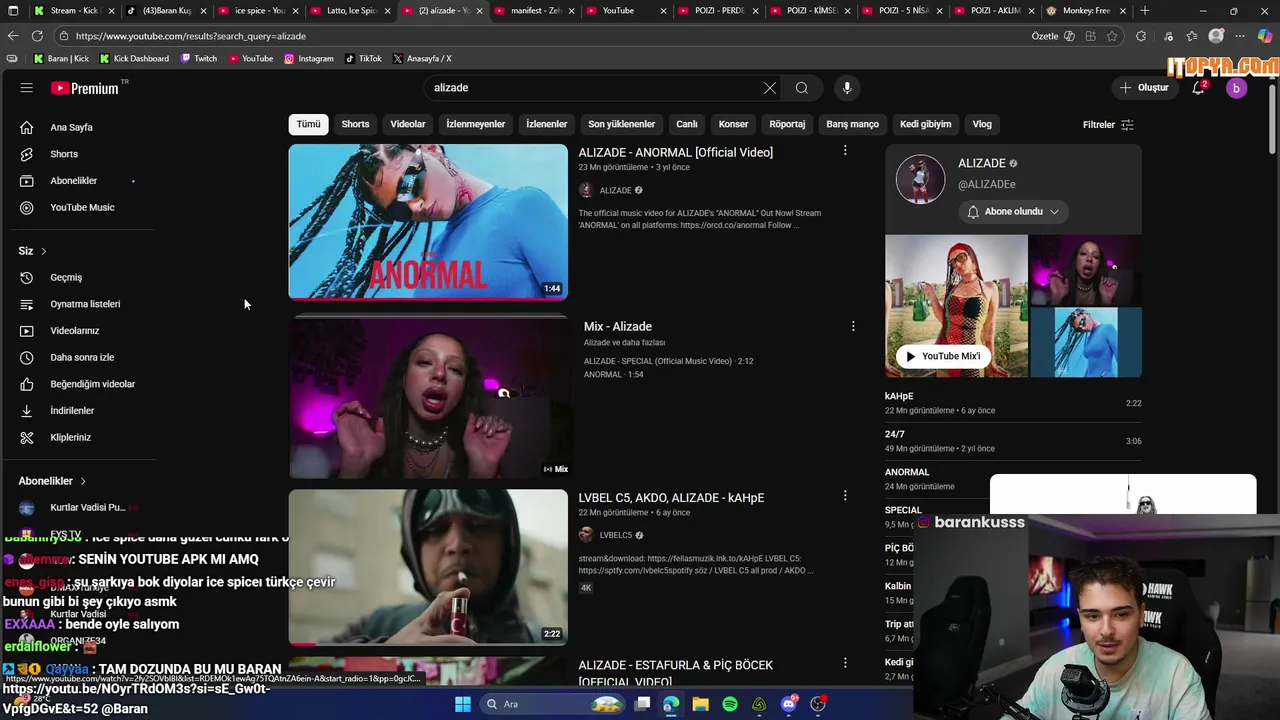The height and width of the screenshot is (720, 1280).
Task: Open the Instagram bookmark
Action: click(308, 59)
